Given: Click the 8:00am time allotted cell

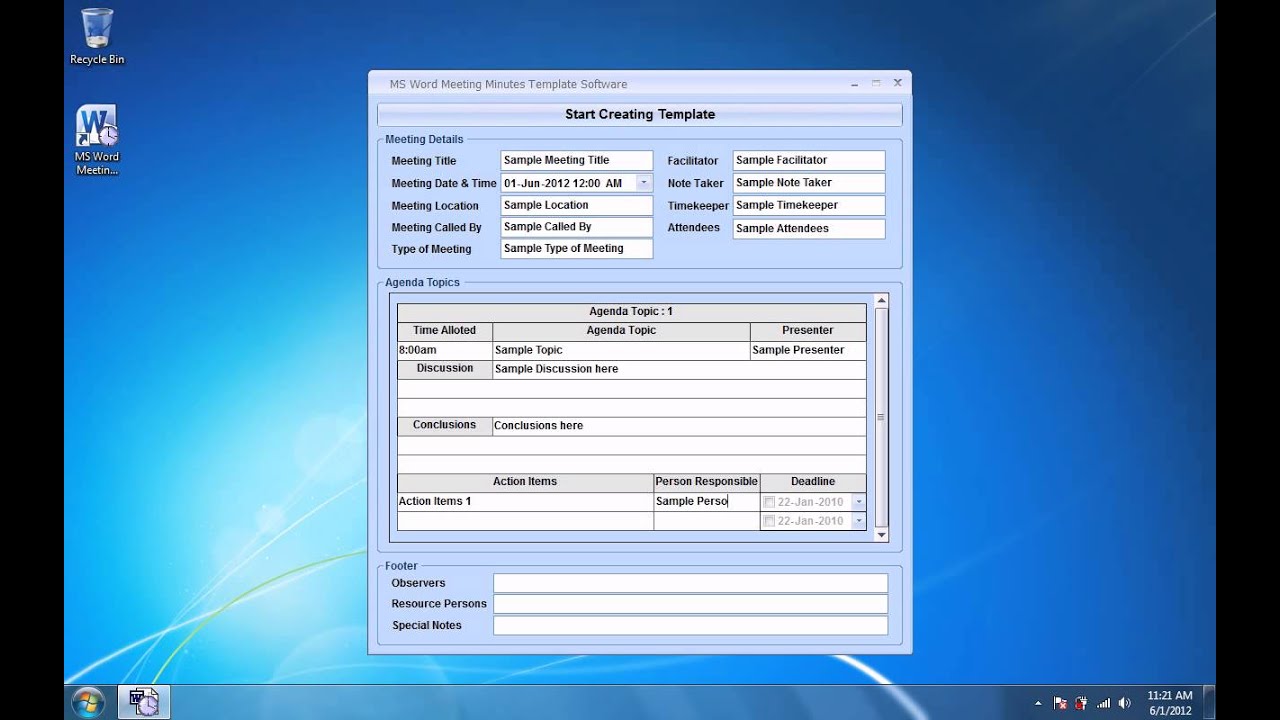Looking at the screenshot, I should tap(445, 350).
